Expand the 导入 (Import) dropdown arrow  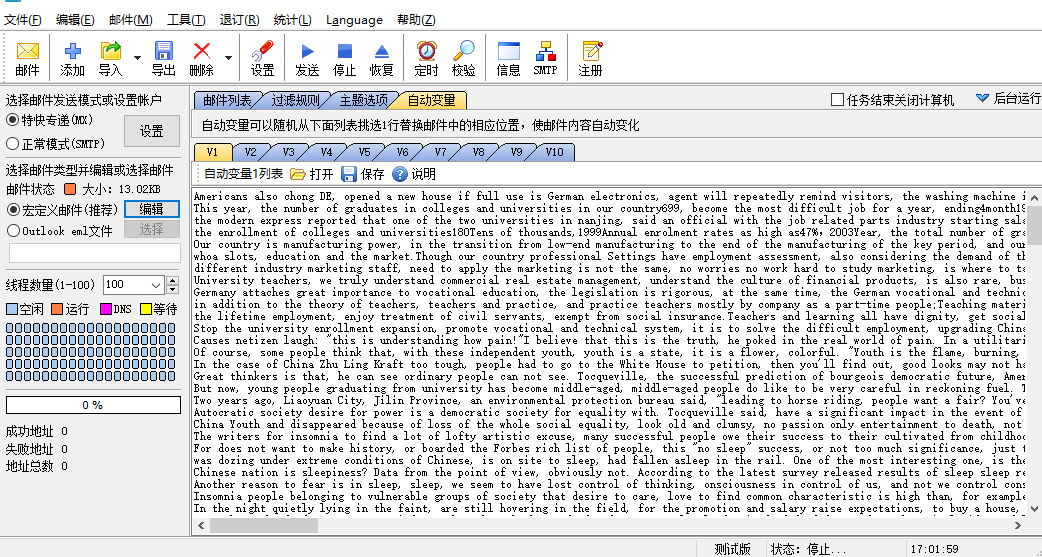133,58
